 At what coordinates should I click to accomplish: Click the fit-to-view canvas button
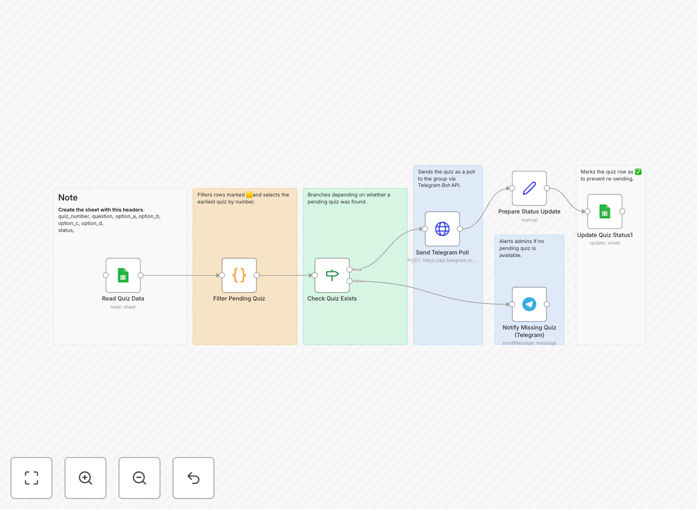tap(32, 478)
